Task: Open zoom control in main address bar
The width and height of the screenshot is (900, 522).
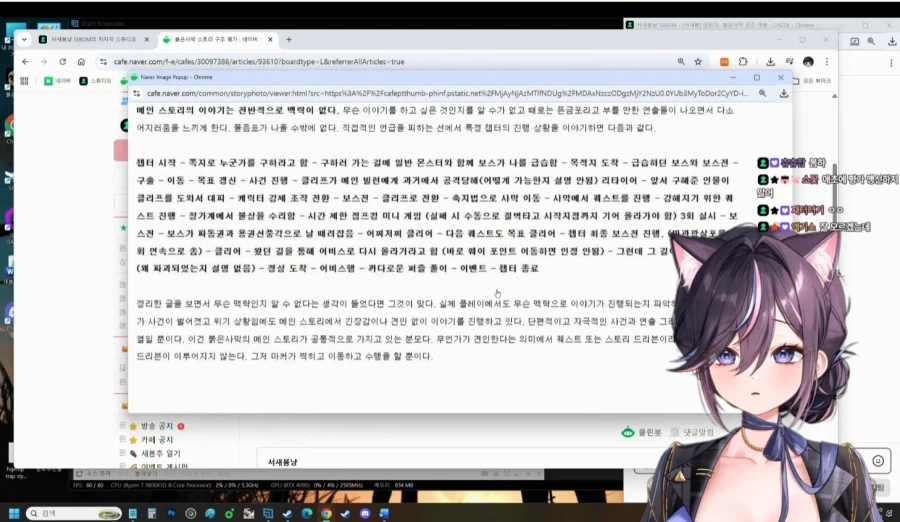Action: tap(681, 61)
